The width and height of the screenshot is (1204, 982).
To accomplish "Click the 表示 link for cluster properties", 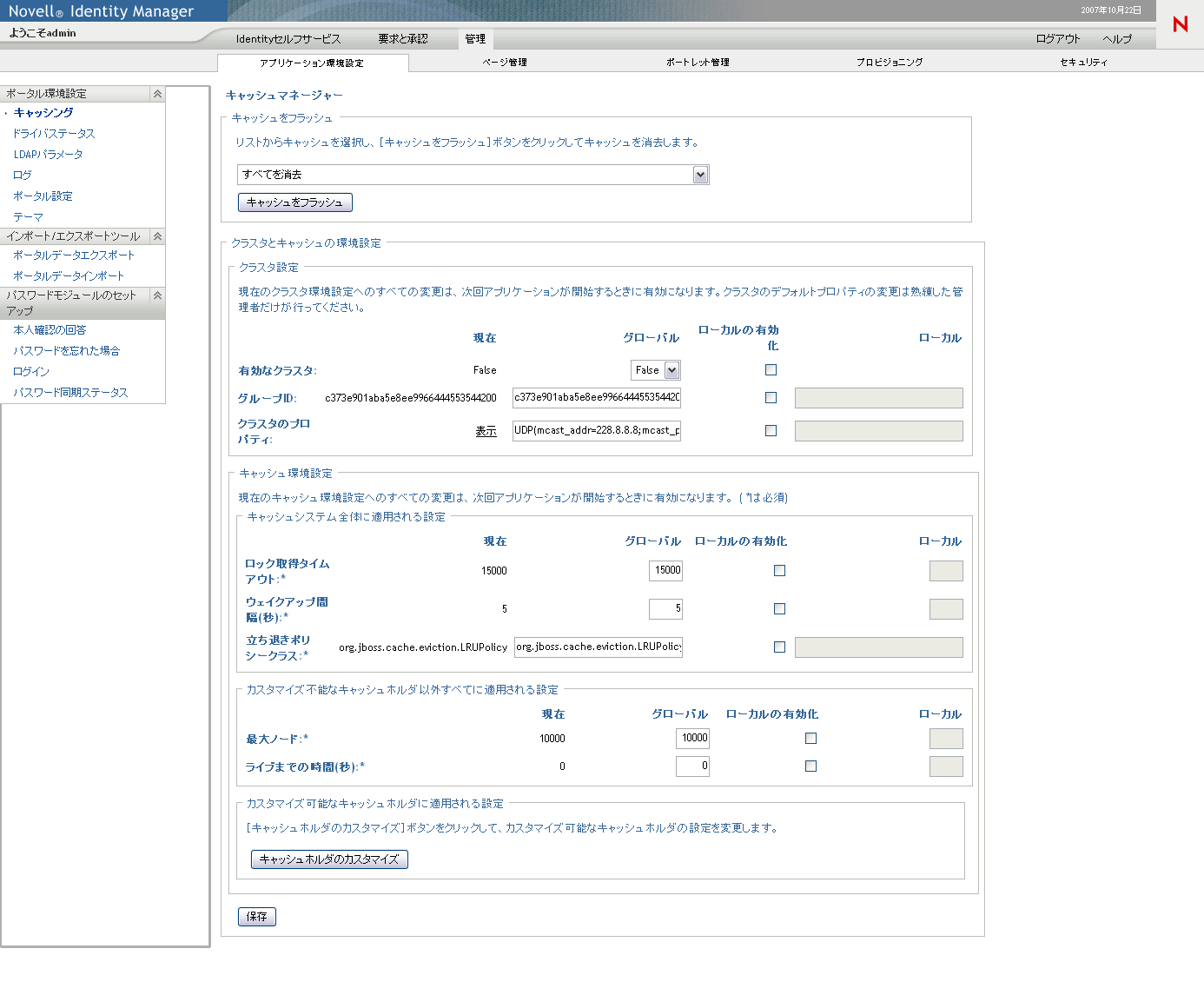I will [486, 431].
